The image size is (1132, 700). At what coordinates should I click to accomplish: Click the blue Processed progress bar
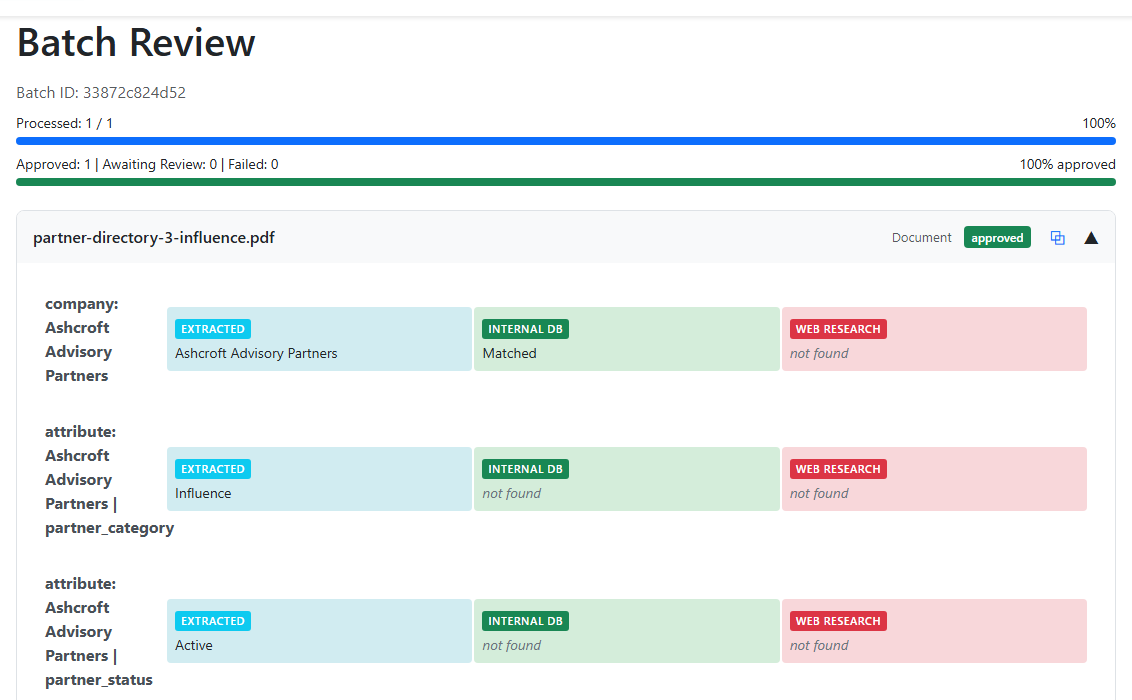566,141
